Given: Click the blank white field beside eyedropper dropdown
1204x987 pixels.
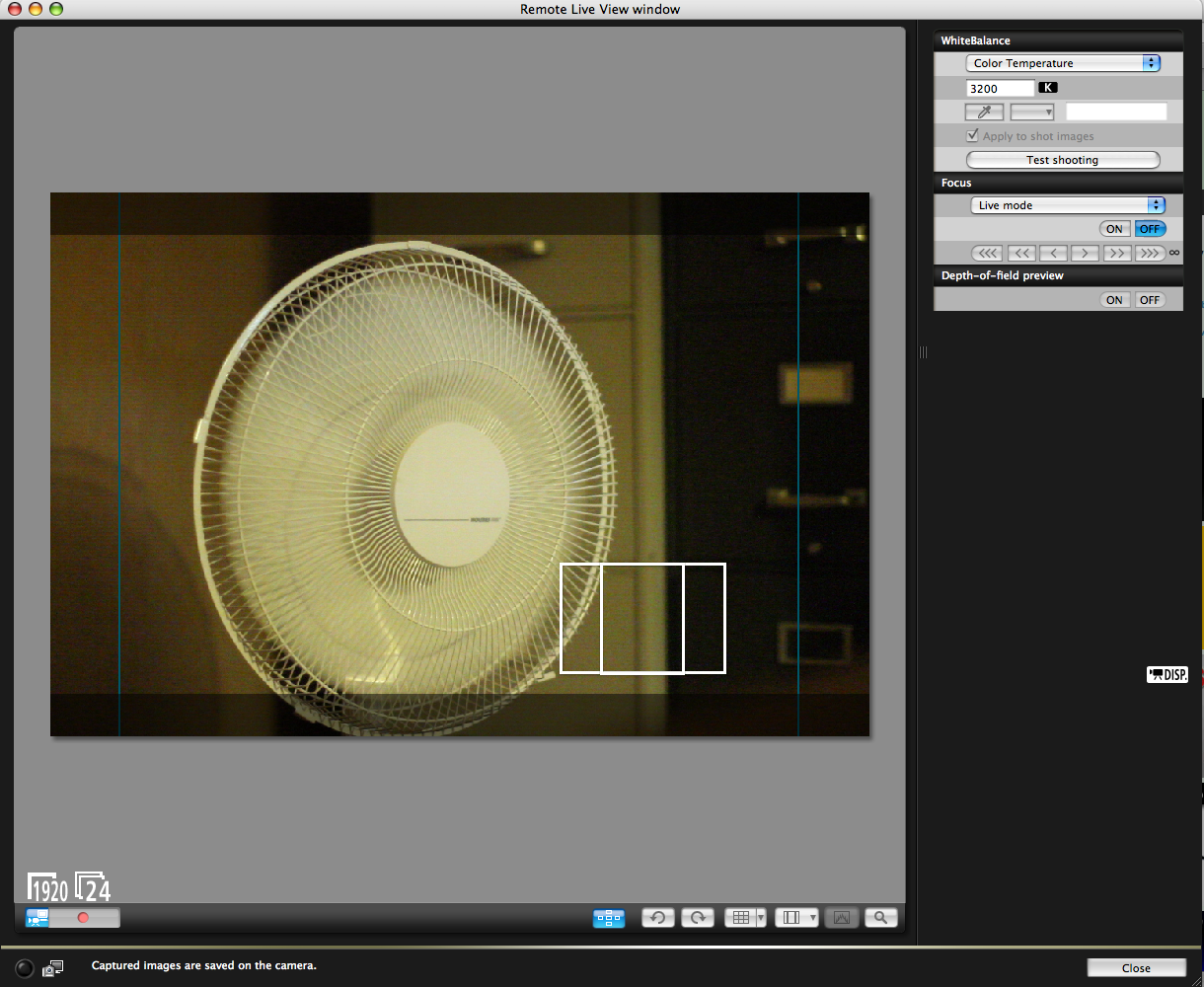Looking at the screenshot, I should pos(1116,113).
